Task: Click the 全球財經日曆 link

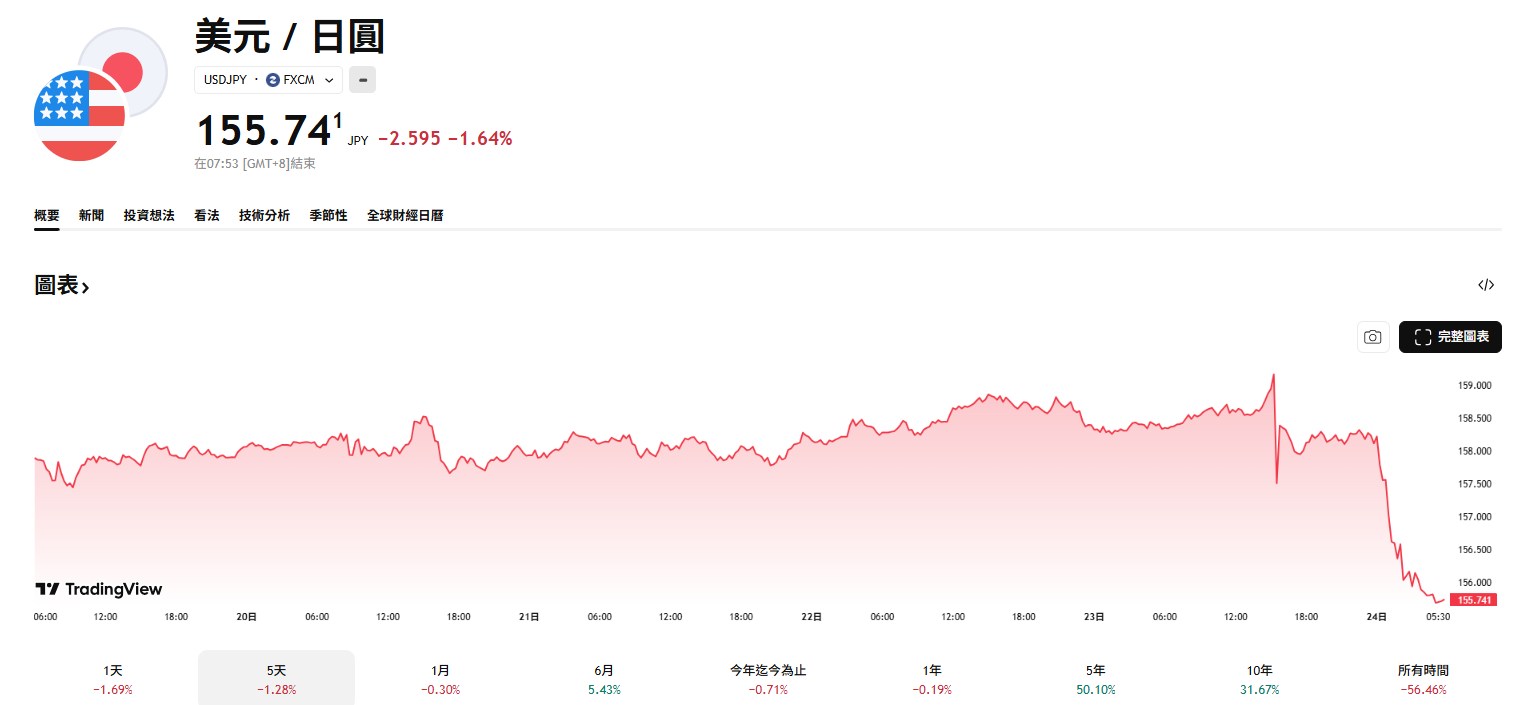Action: (406, 215)
